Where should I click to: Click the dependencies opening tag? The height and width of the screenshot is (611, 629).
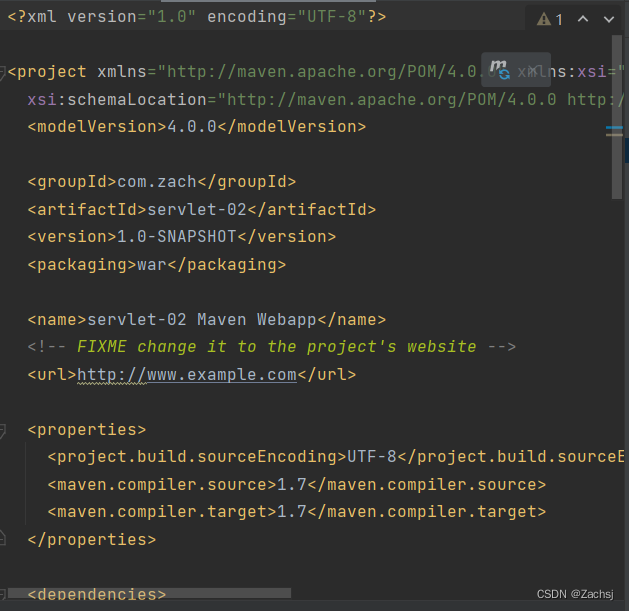[x=97, y=594]
